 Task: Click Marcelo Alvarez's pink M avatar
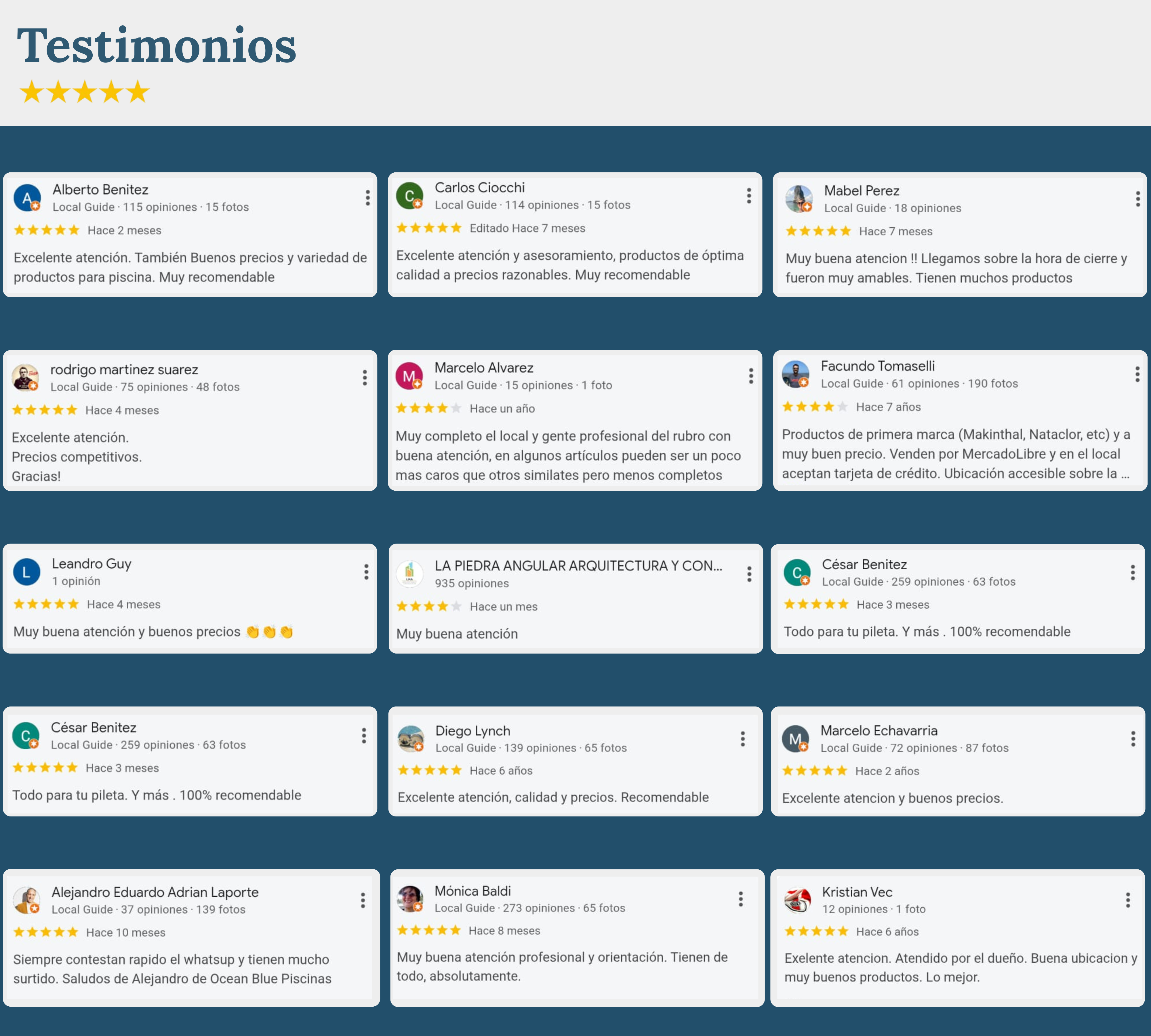[x=409, y=376]
